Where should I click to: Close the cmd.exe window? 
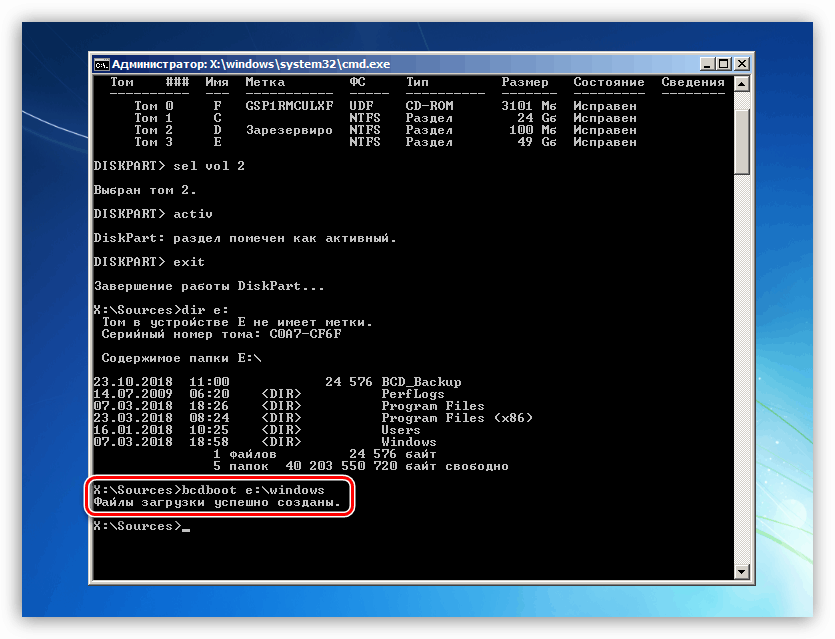741,64
